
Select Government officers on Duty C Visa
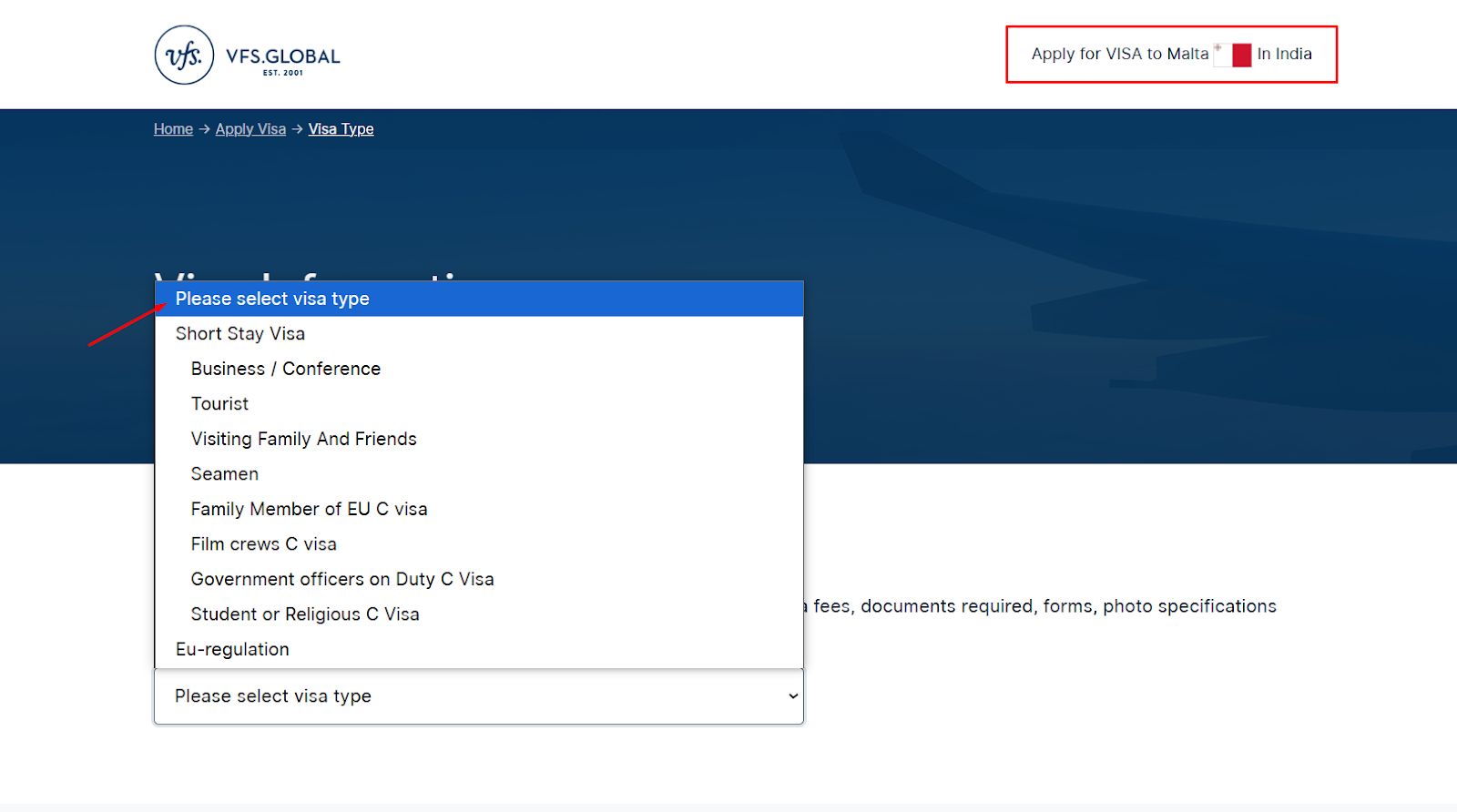pos(479,579)
